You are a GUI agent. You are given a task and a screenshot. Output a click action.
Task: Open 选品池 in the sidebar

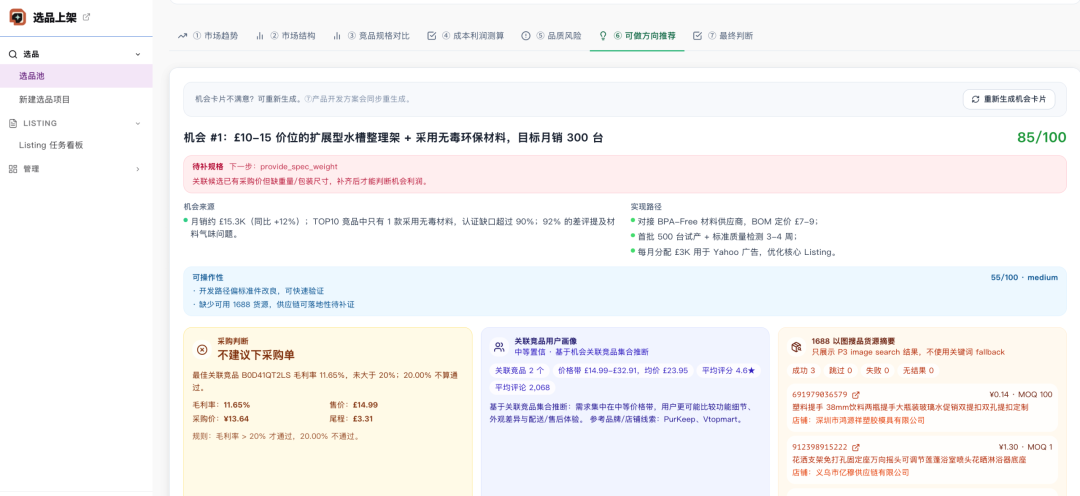coord(76,76)
